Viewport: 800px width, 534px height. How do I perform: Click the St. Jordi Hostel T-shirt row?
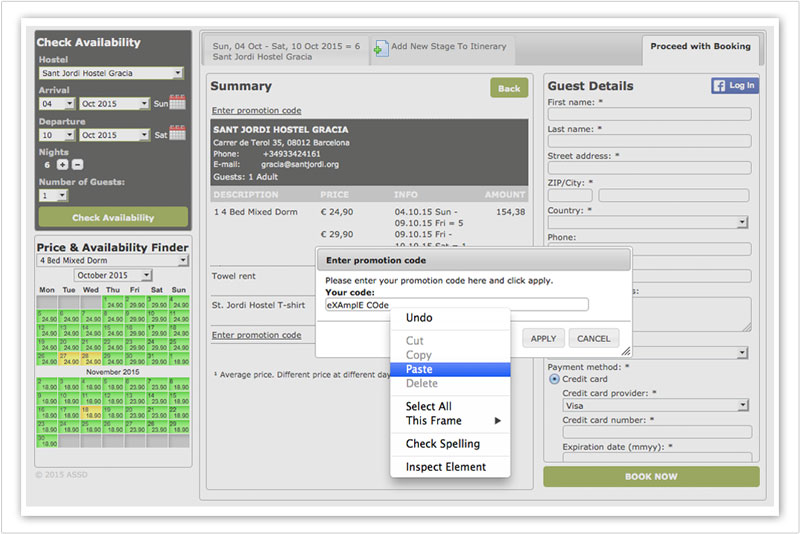pos(258,305)
